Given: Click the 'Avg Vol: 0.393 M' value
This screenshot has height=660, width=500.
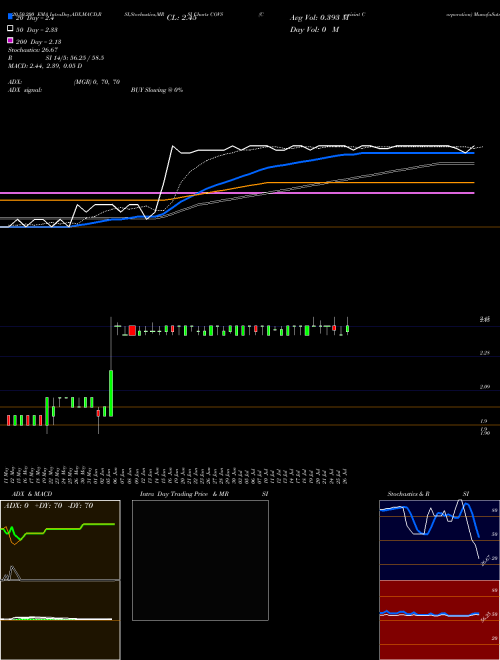Looking at the screenshot, I should (319, 18).
